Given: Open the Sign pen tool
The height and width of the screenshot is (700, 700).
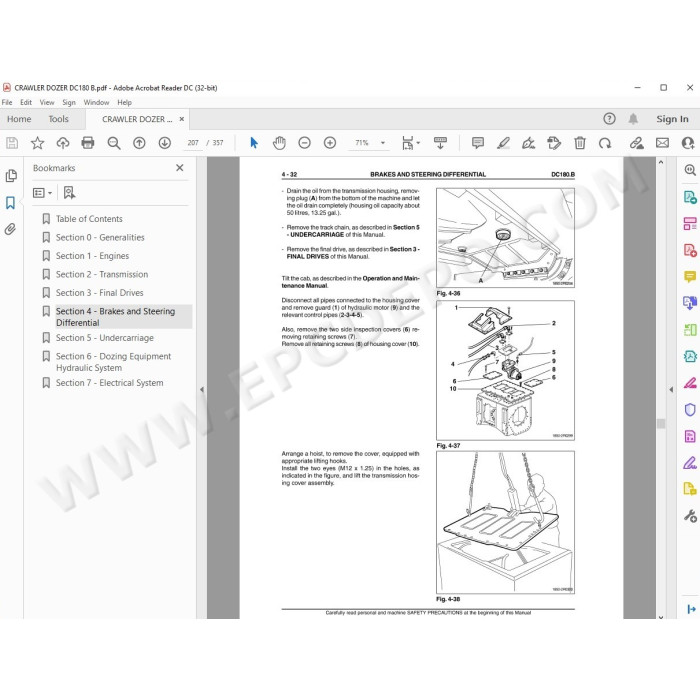Looking at the screenshot, I should (x=529, y=143).
